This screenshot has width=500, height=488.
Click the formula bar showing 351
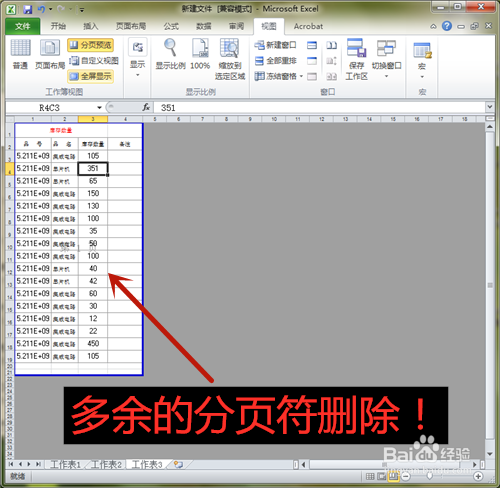[x=318, y=108]
